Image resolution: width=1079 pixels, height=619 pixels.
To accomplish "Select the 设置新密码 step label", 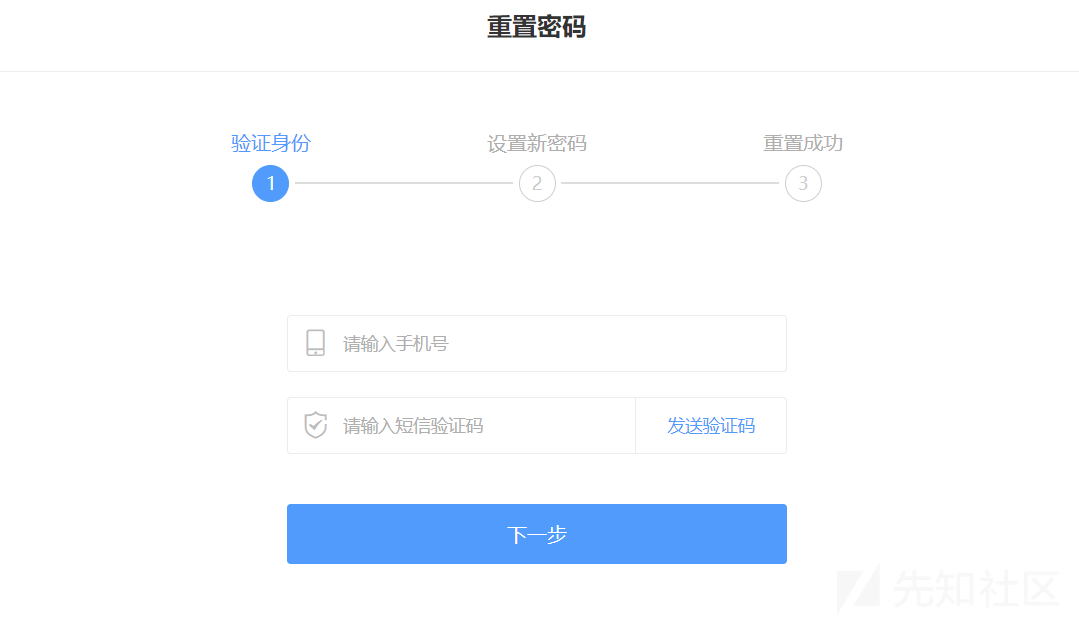I will point(537,143).
